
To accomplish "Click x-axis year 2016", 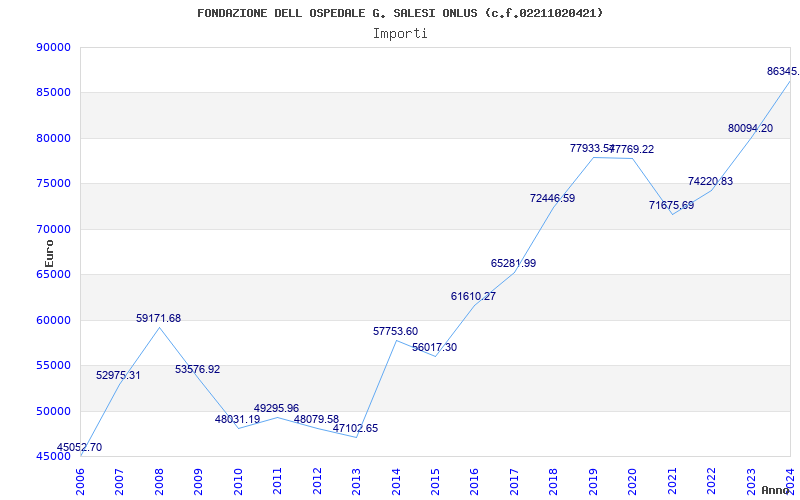I will tap(474, 482).
